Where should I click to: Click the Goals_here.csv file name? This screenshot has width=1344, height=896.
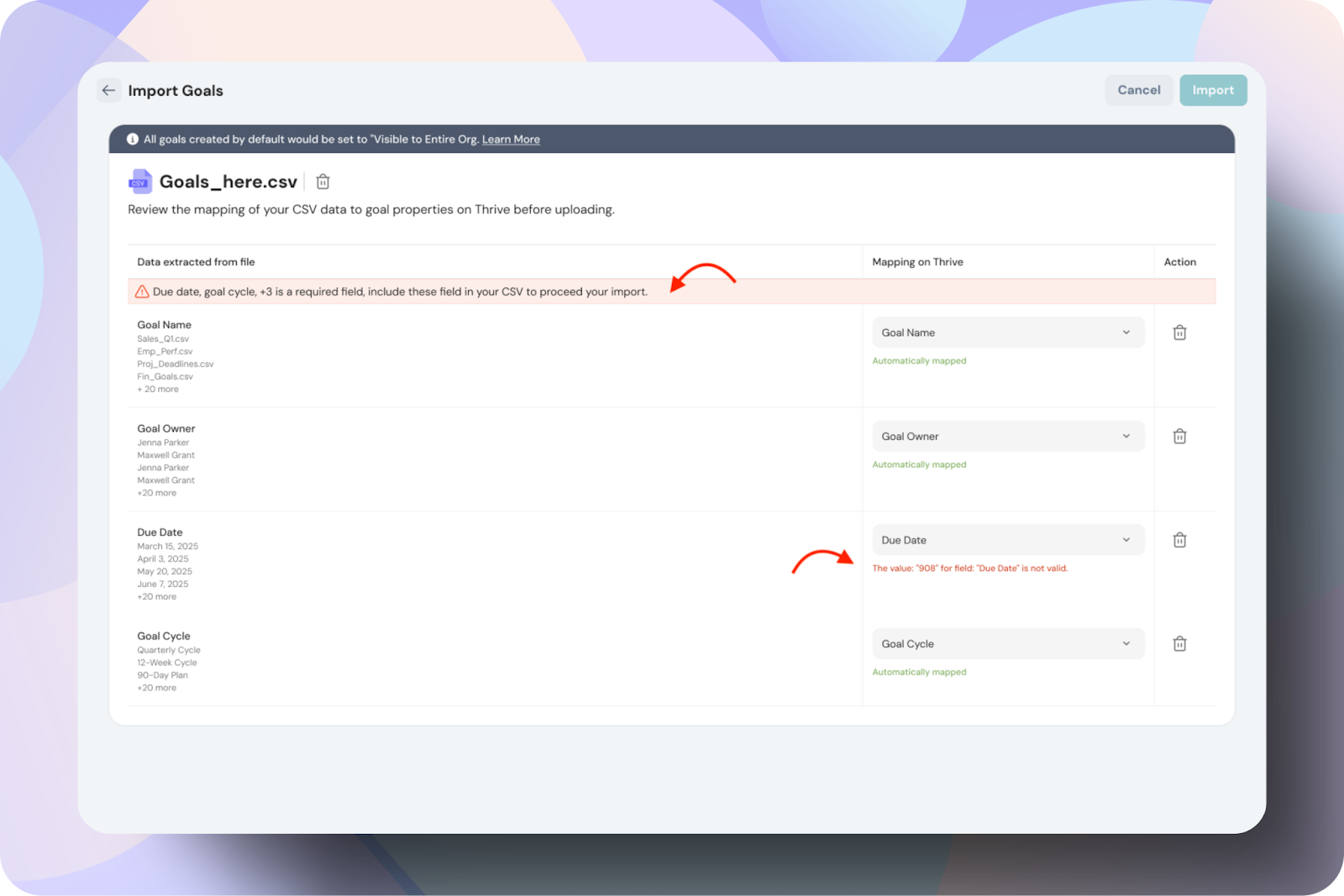(x=228, y=181)
